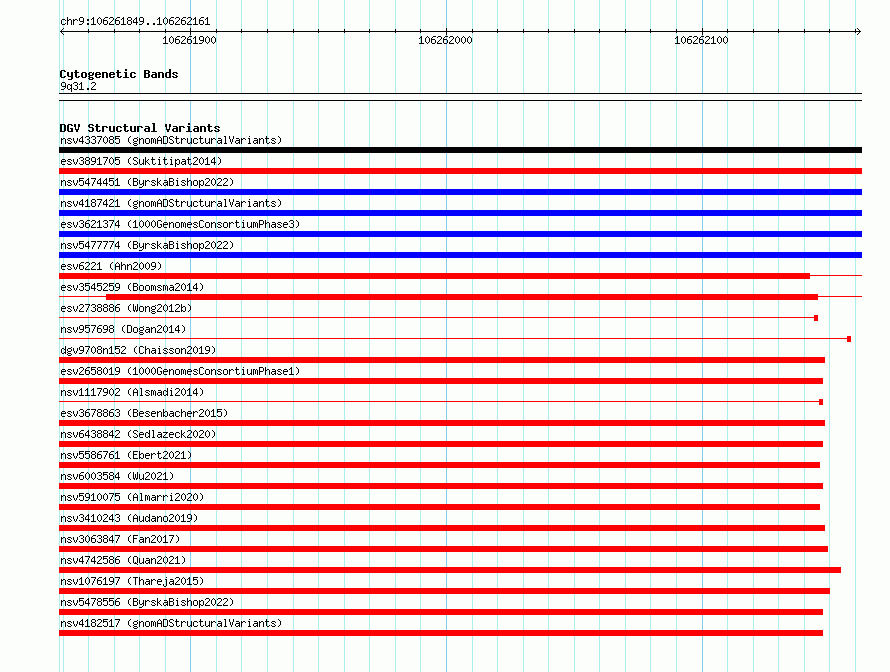Open variant esv6221 Ahn2009 label
This screenshot has width=890, height=672.
point(111,266)
